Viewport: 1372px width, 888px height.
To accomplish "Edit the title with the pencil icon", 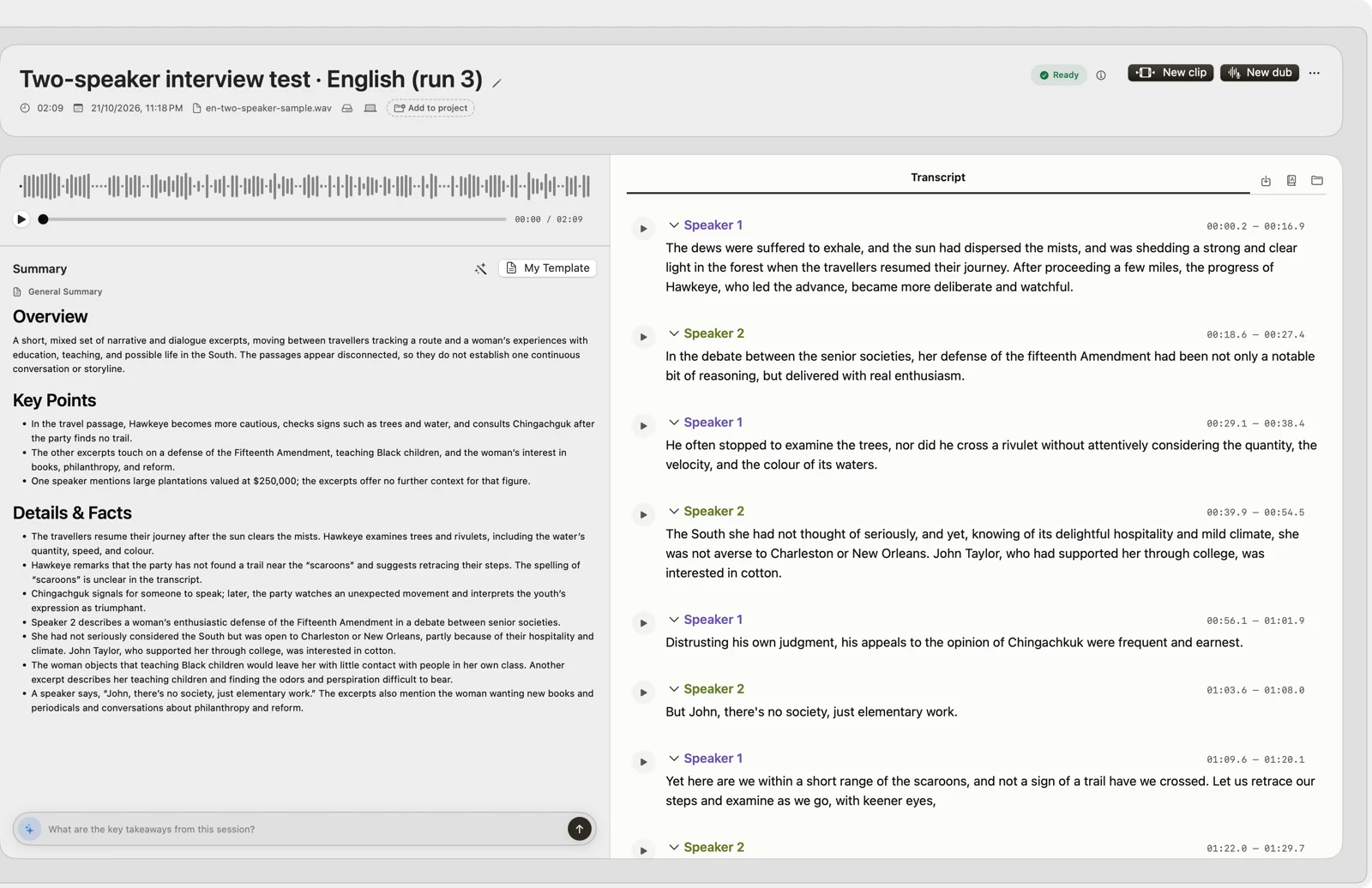I will coord(496,83).
